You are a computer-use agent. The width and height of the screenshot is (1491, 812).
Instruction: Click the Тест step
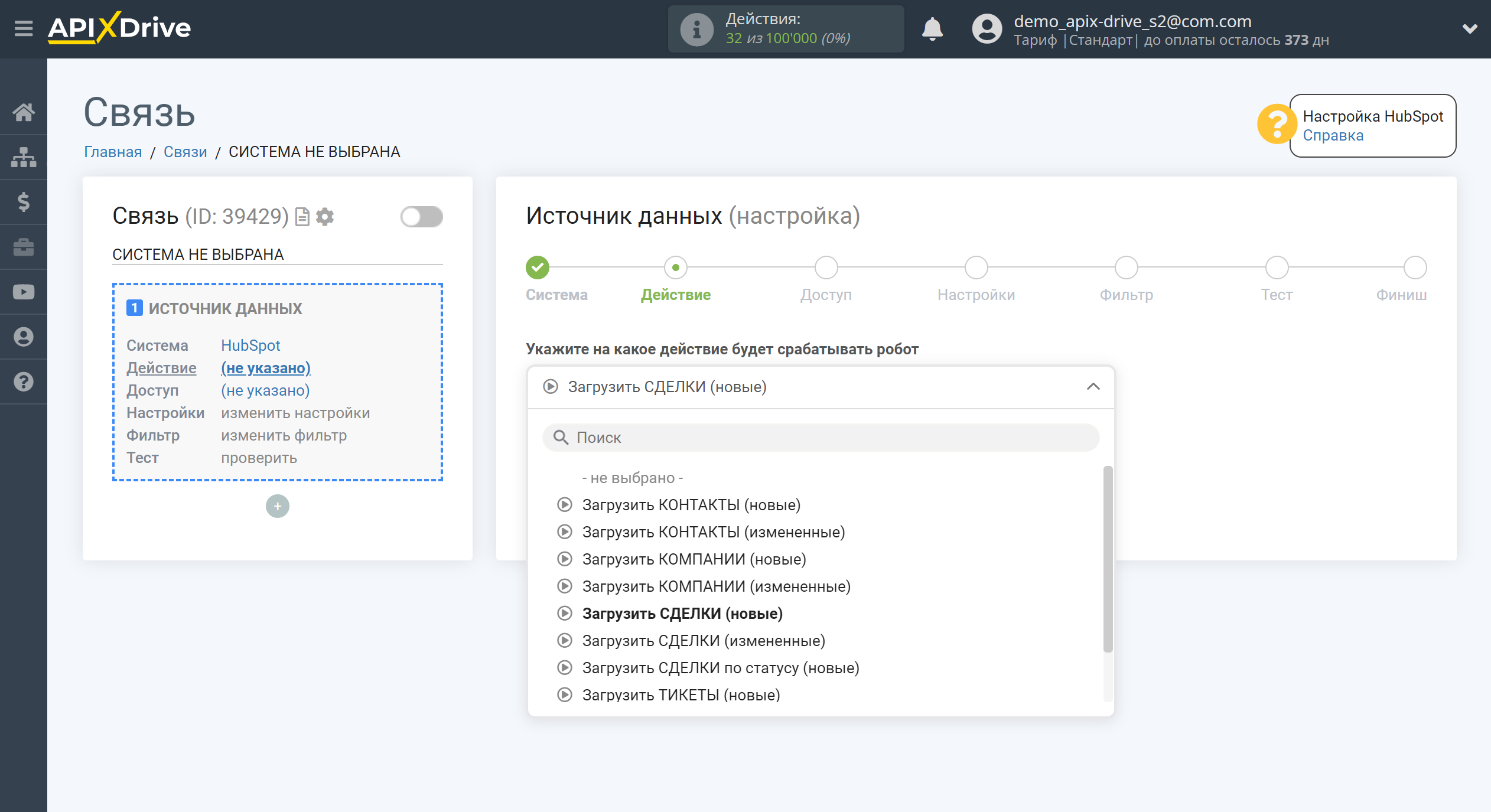point(1277,268)
